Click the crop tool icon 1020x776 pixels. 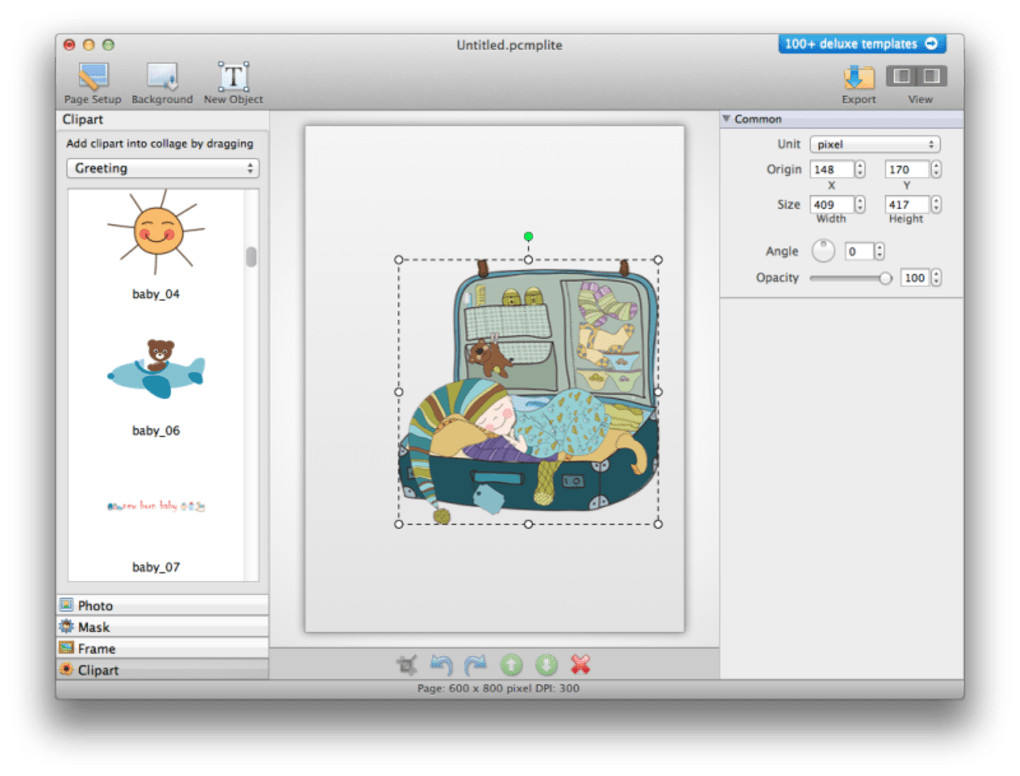coord(407,665)
